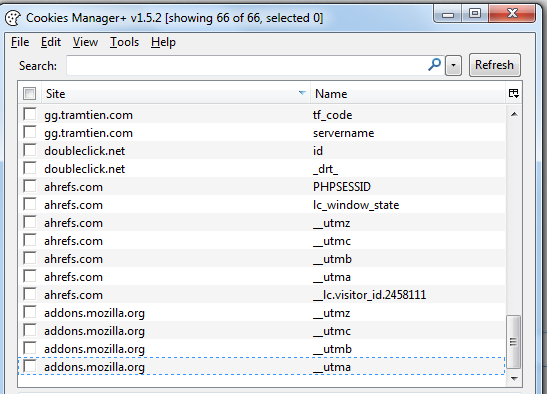Check the addons.mozilla.org __utmz checkbox

[x=30, y=312]
